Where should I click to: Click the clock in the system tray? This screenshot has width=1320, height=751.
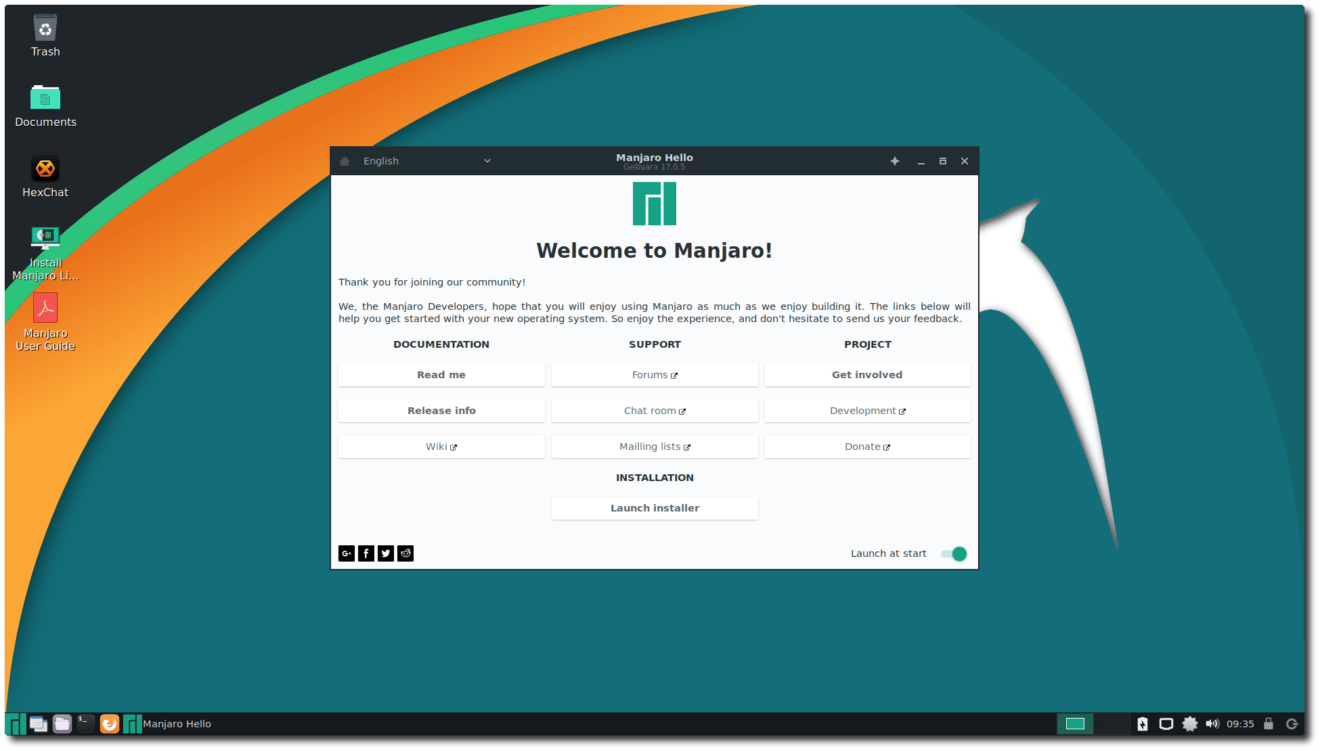tap(1240, 724)
